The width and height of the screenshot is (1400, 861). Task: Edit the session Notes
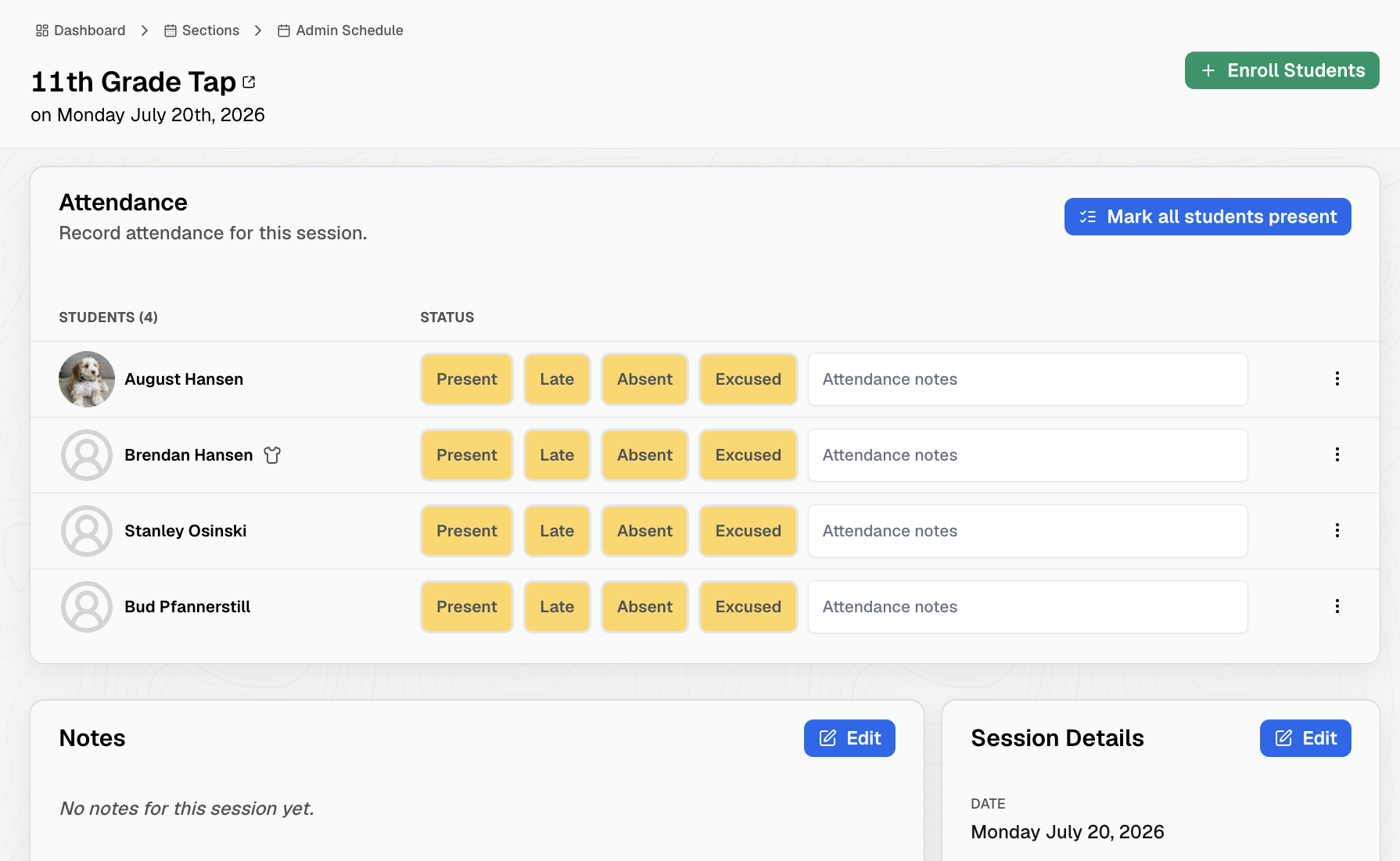(849, 738)
